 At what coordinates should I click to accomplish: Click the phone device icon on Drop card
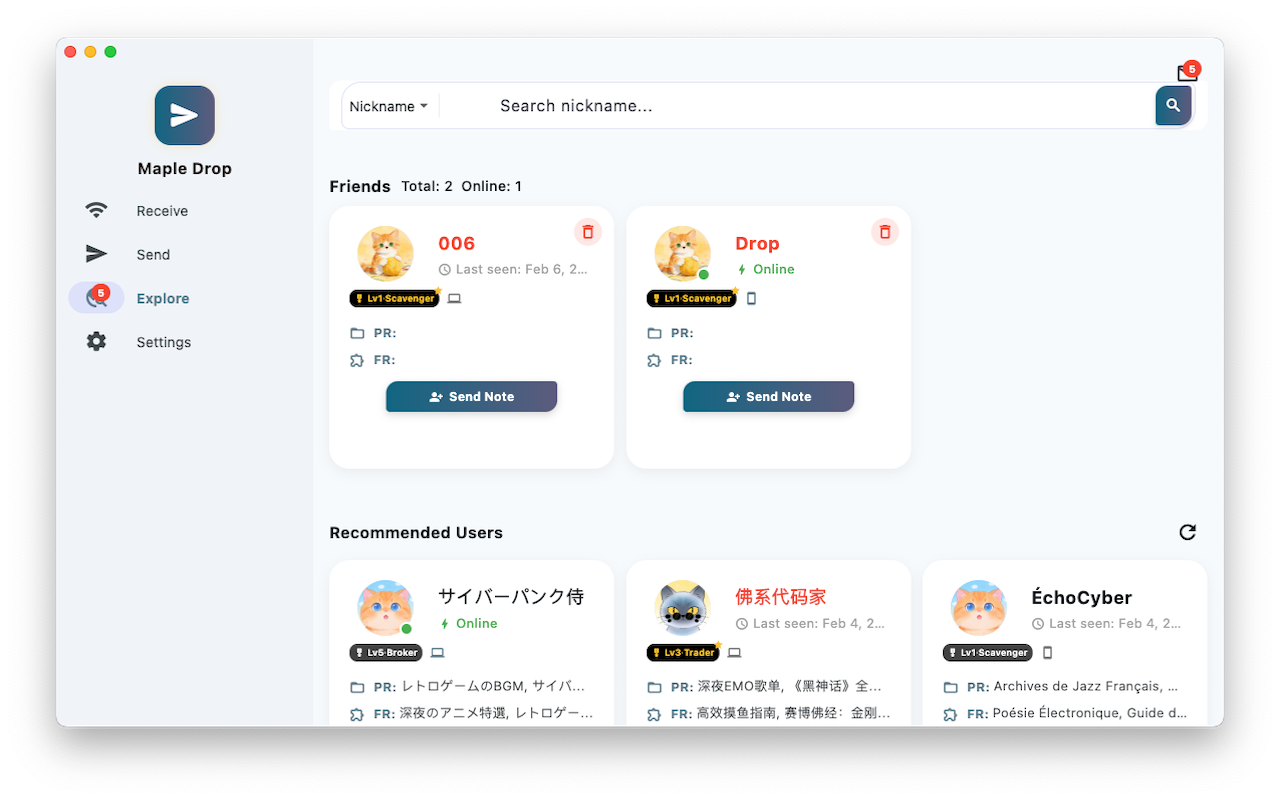[752, 298]
